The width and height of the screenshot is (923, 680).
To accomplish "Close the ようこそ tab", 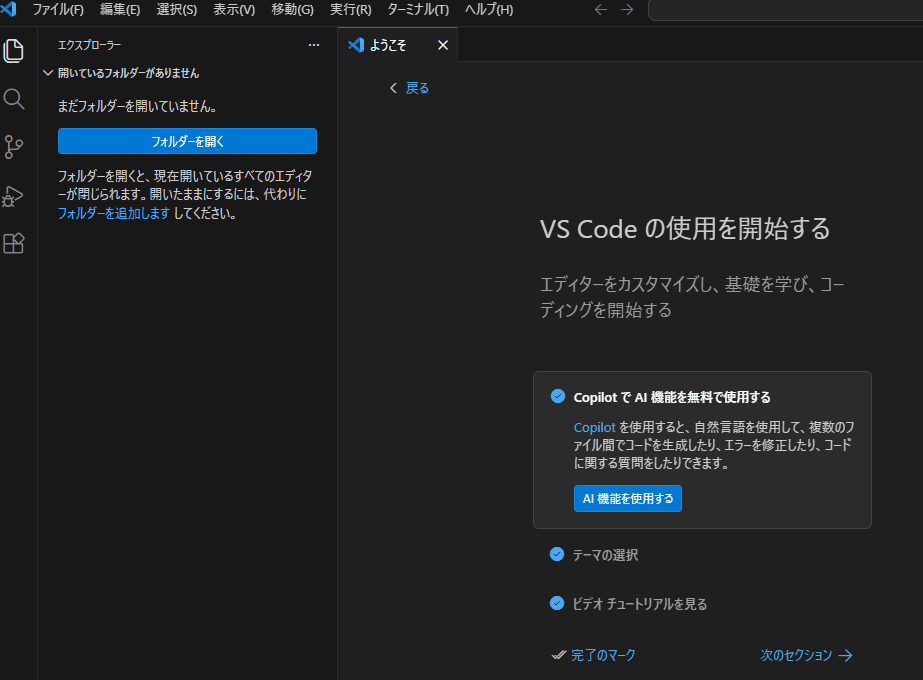I will click(x=443, y=45).
